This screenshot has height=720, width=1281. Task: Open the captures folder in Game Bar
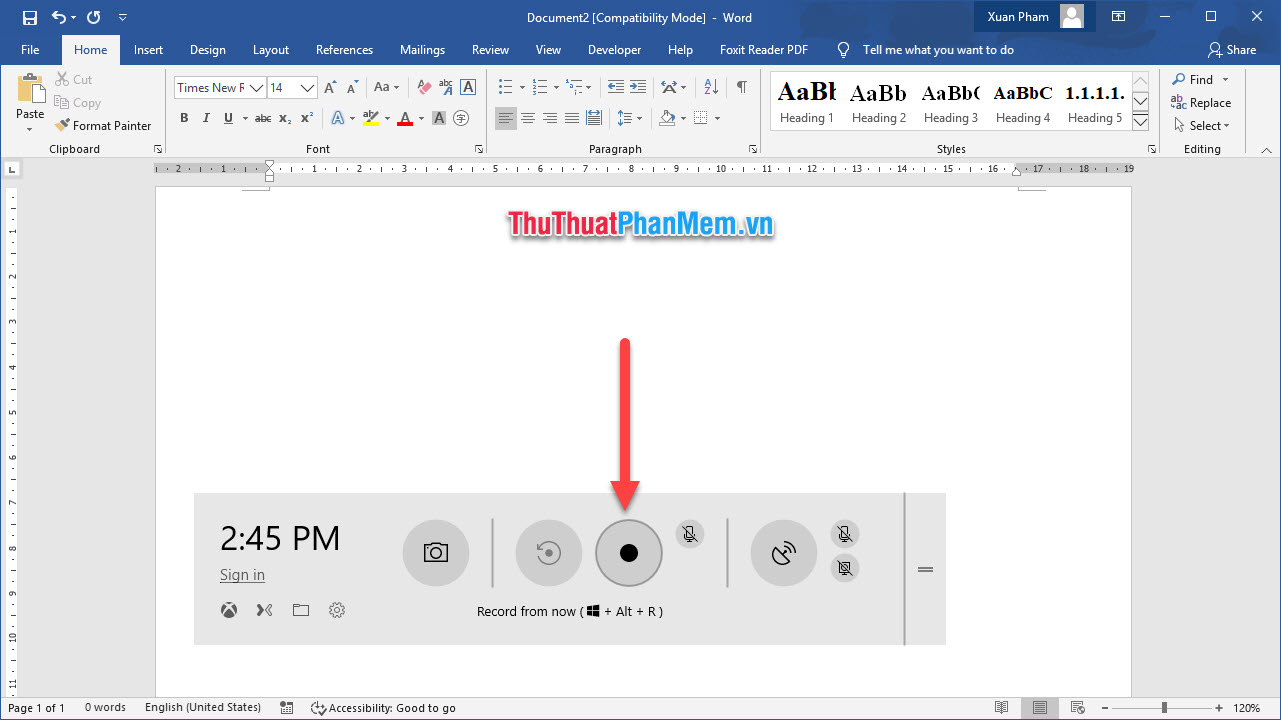pyautogui.click(x=301, y=610)
